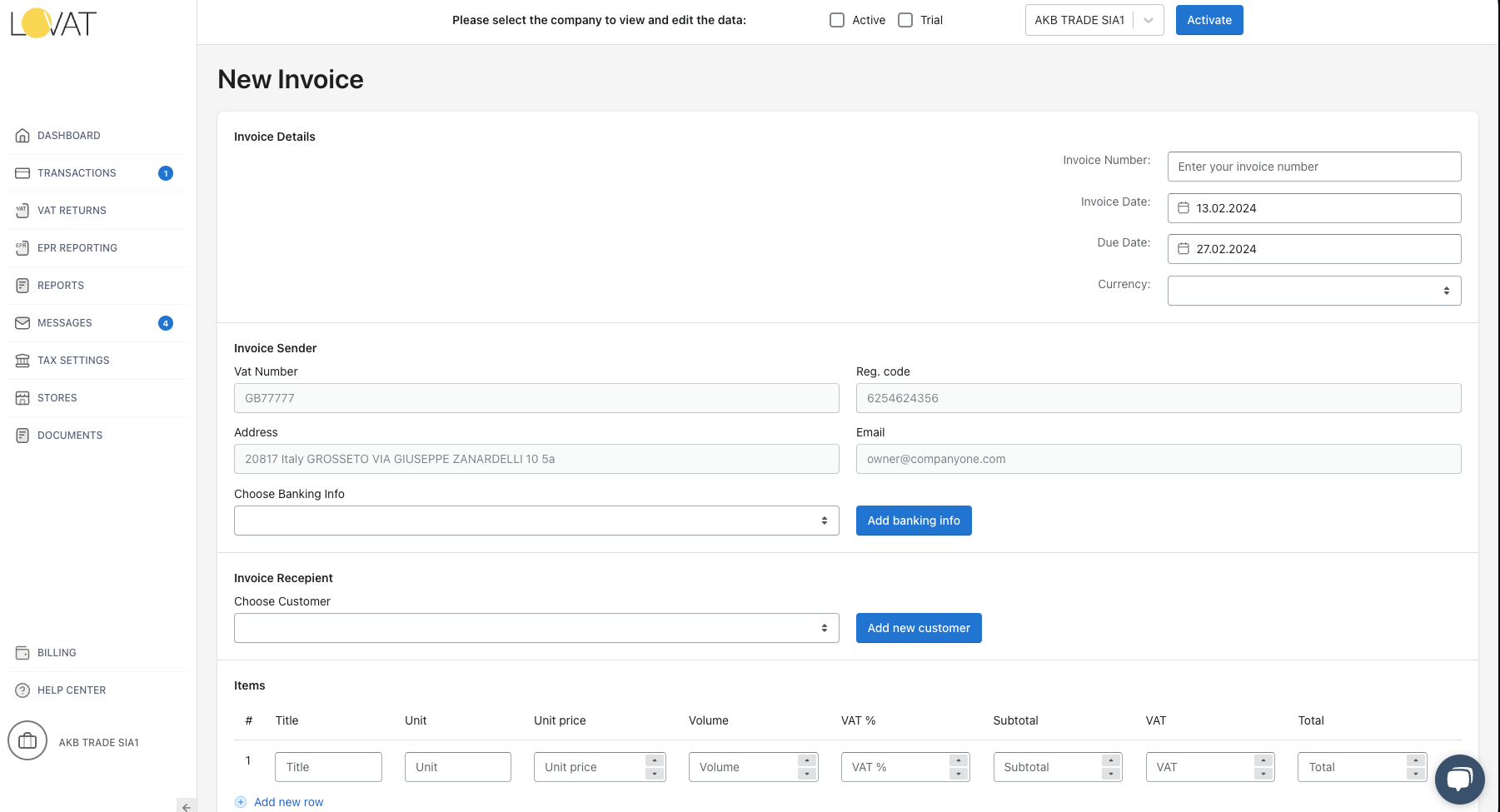1500x812 pixels.
Task: Click the AKB TRADE SIA1 briefcase avatar
Action: click(27, 741)
